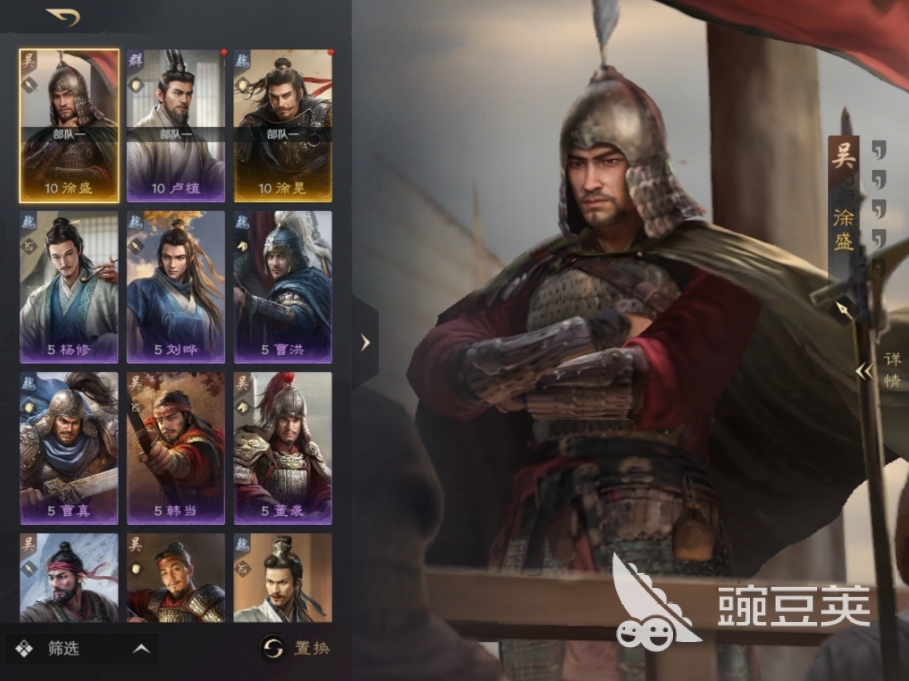909x681 pixels.
Task: Choose the 5 刘晔 hero card
Action: (176, 287)
